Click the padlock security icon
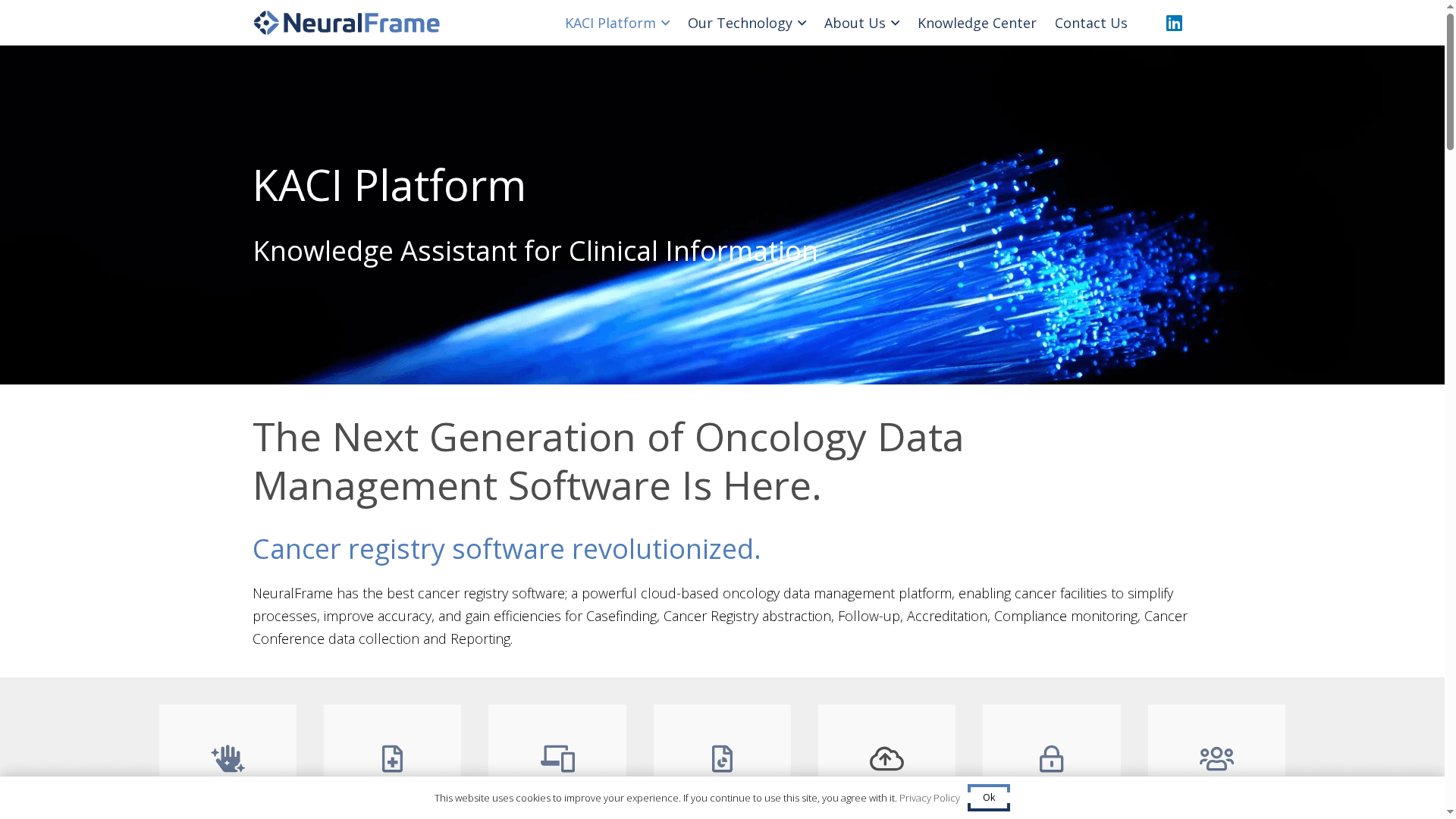This screenshot has width=1456, height=819. point(1052,758)
